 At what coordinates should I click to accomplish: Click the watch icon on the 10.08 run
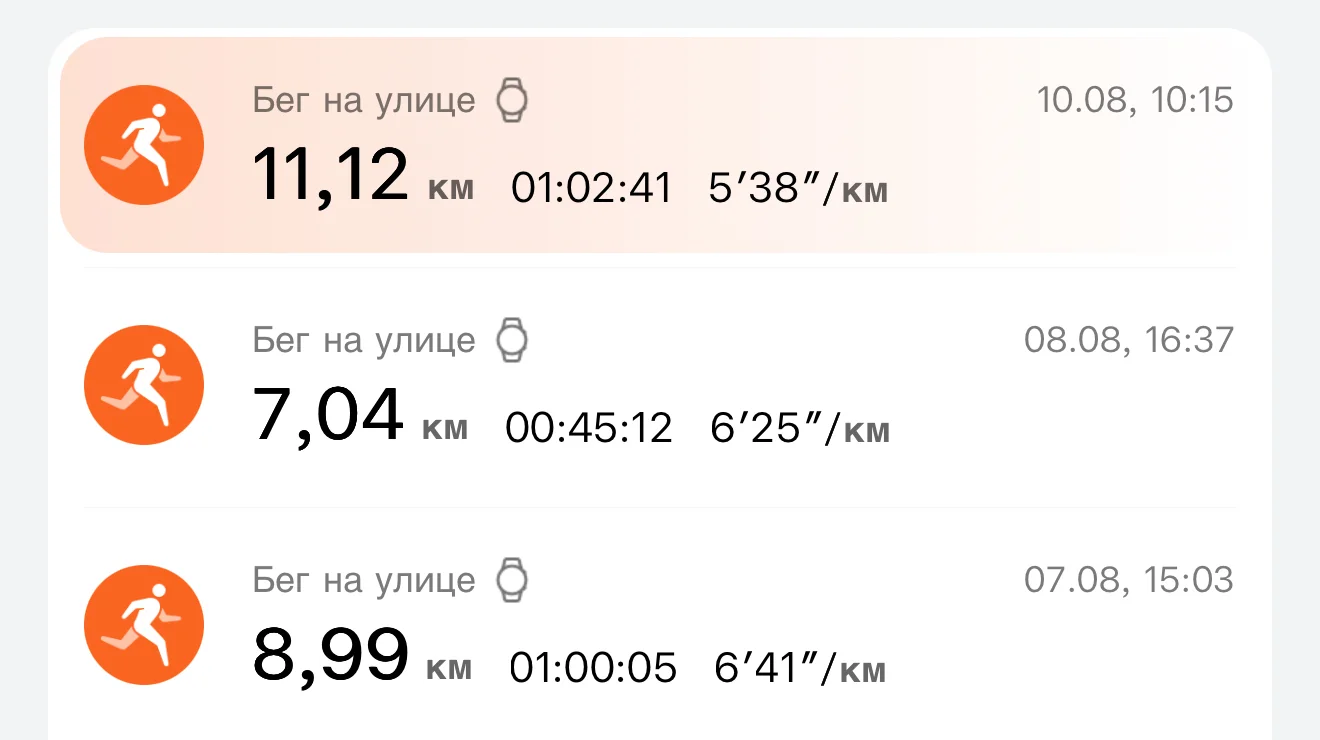(512, 101)
